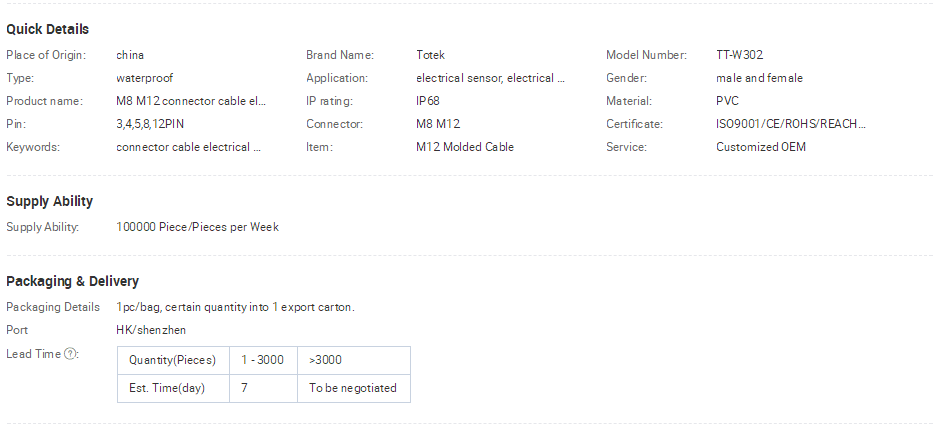Click the 'To be negotiated' table cell

pyautogui.click(x=354, y=388)
